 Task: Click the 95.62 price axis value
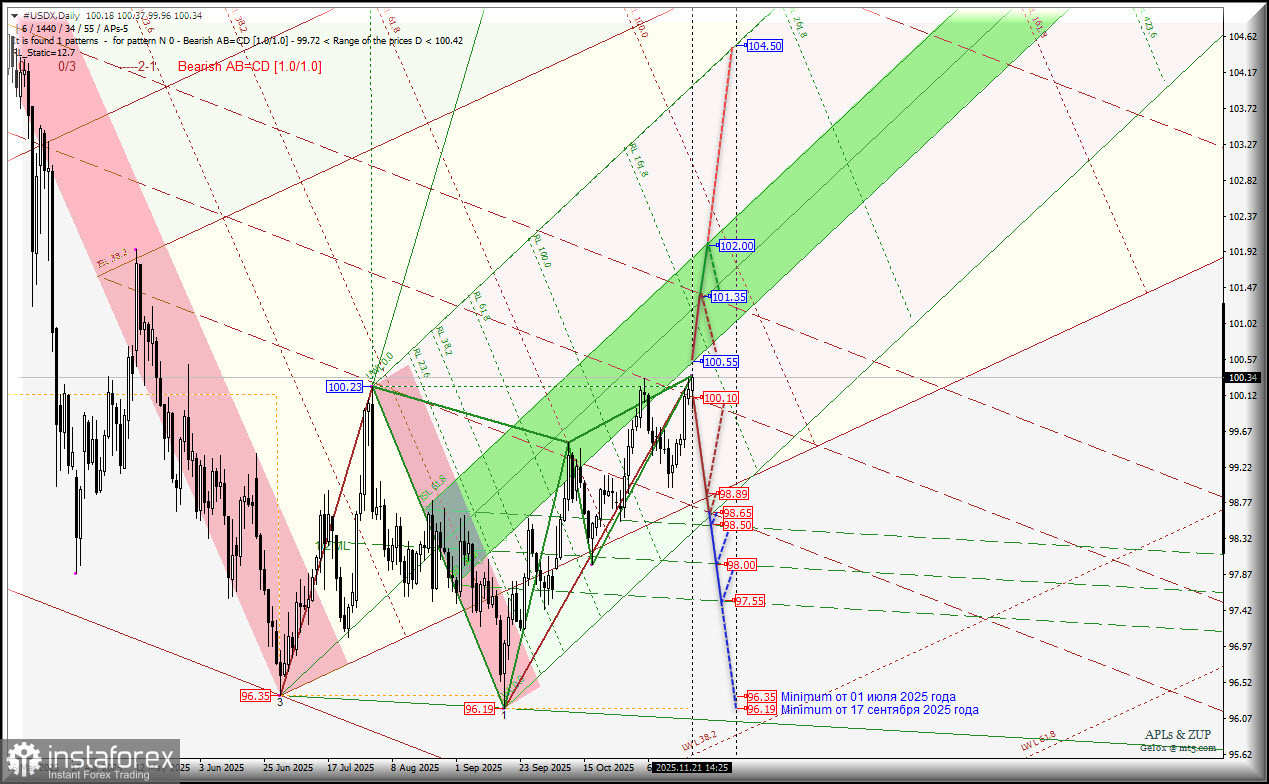click(1240, 755)
